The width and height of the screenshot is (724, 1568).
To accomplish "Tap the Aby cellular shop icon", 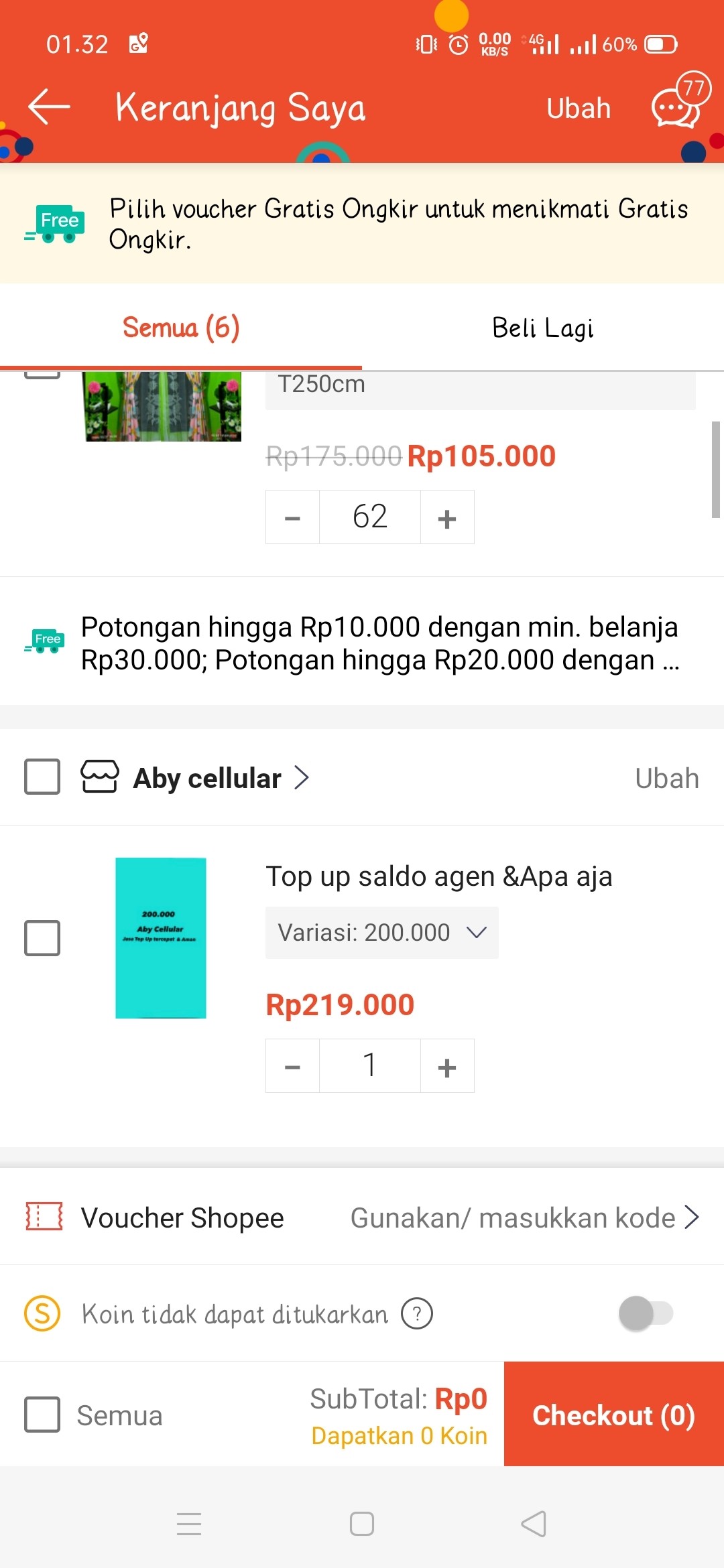I will tap(99, 777).
